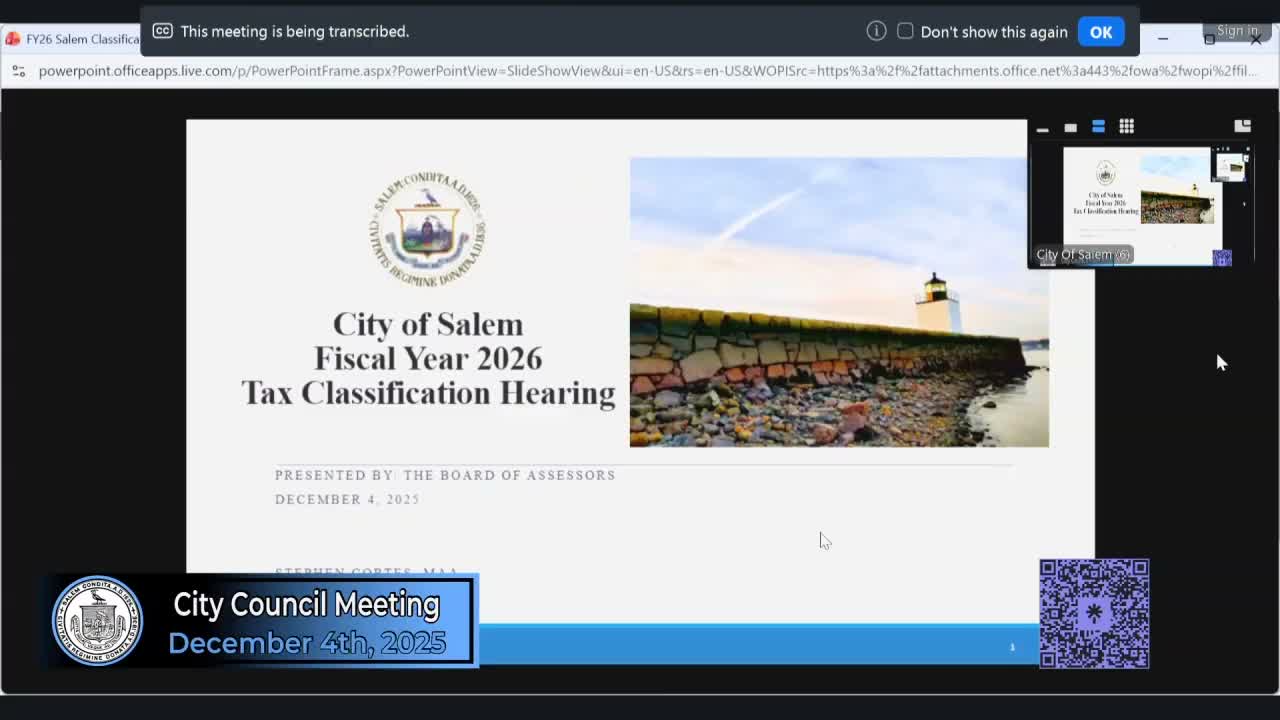This screenshot has height=720, width=1280.
Task: Click the QR code overlay
Action: tap(1094, 613)
